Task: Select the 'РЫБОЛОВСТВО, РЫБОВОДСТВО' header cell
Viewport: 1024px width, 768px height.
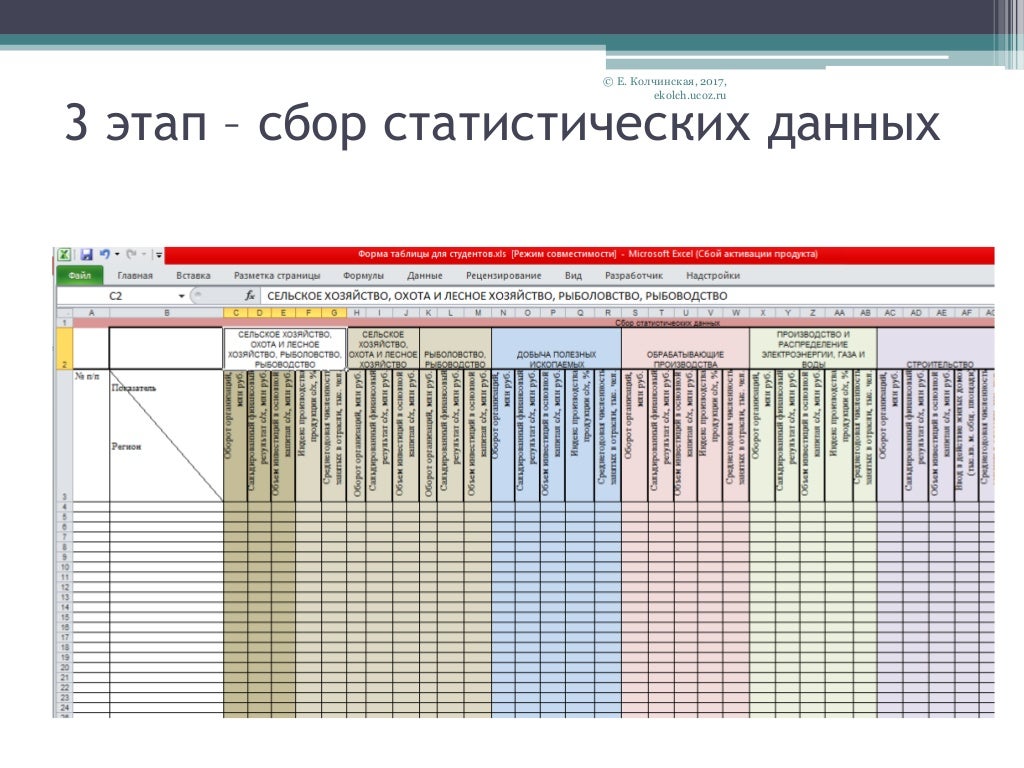Action: pos(455,349)
